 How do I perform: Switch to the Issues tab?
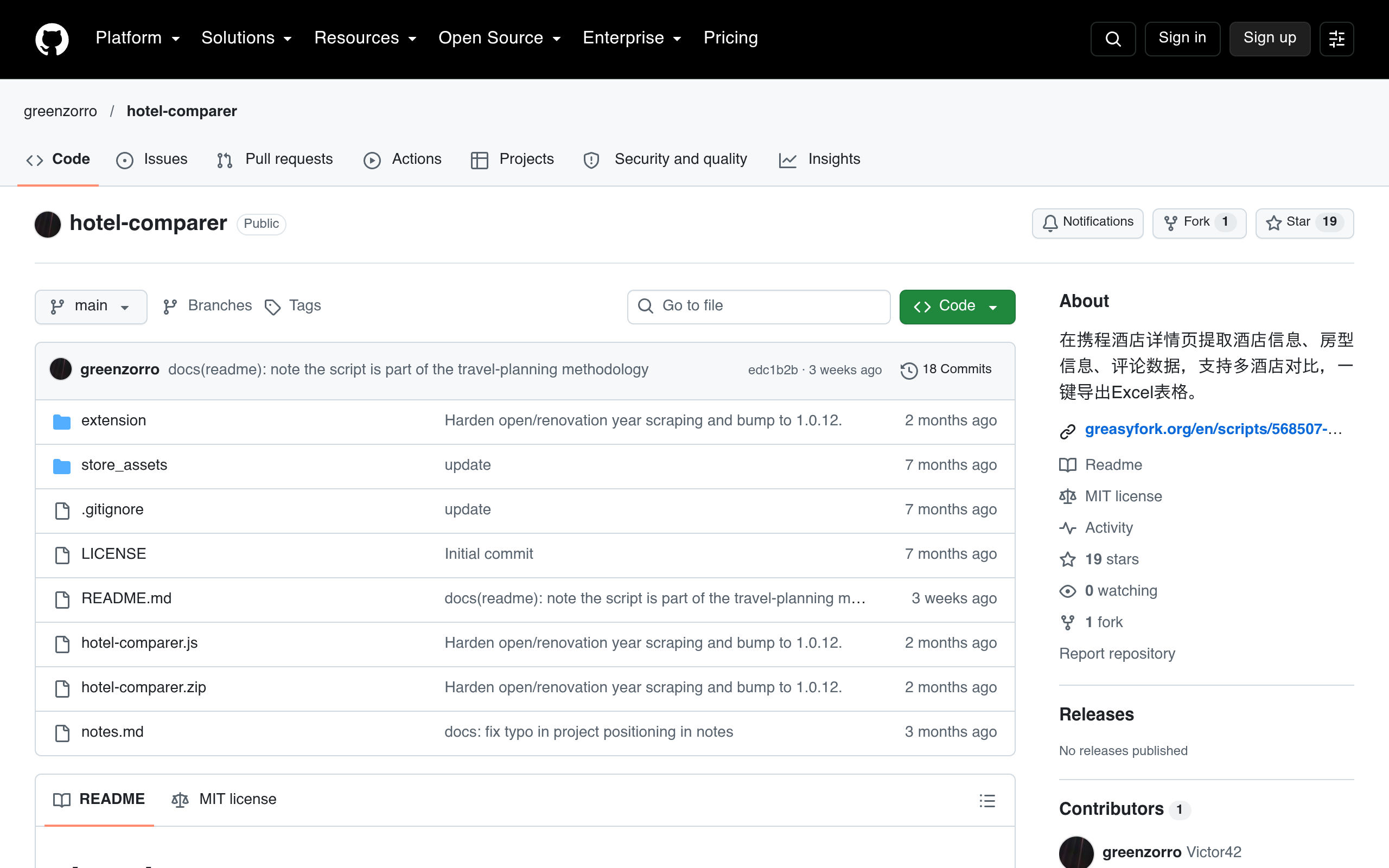tap(152, 159)
